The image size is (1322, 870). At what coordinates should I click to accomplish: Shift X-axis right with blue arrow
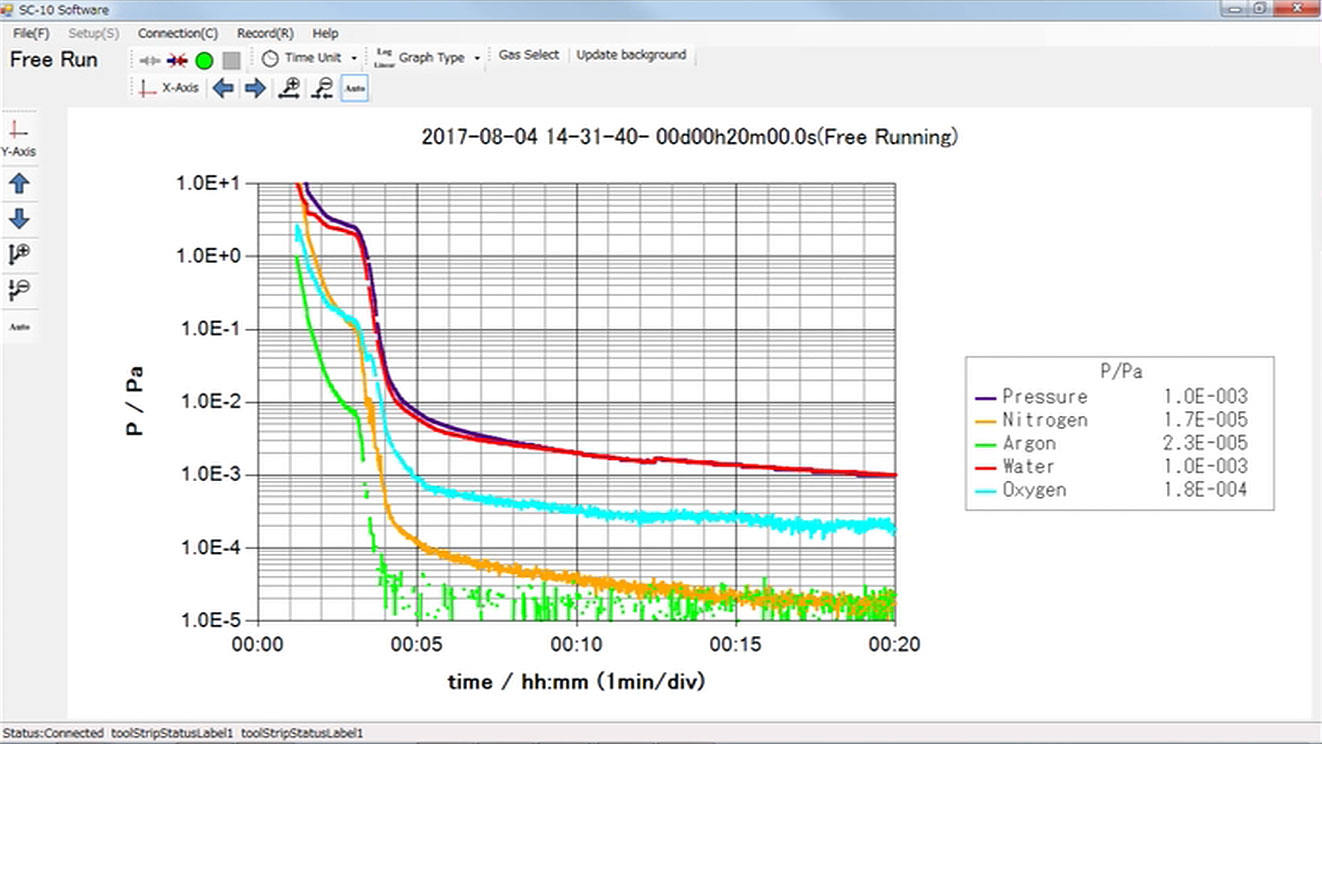[255, 88]
